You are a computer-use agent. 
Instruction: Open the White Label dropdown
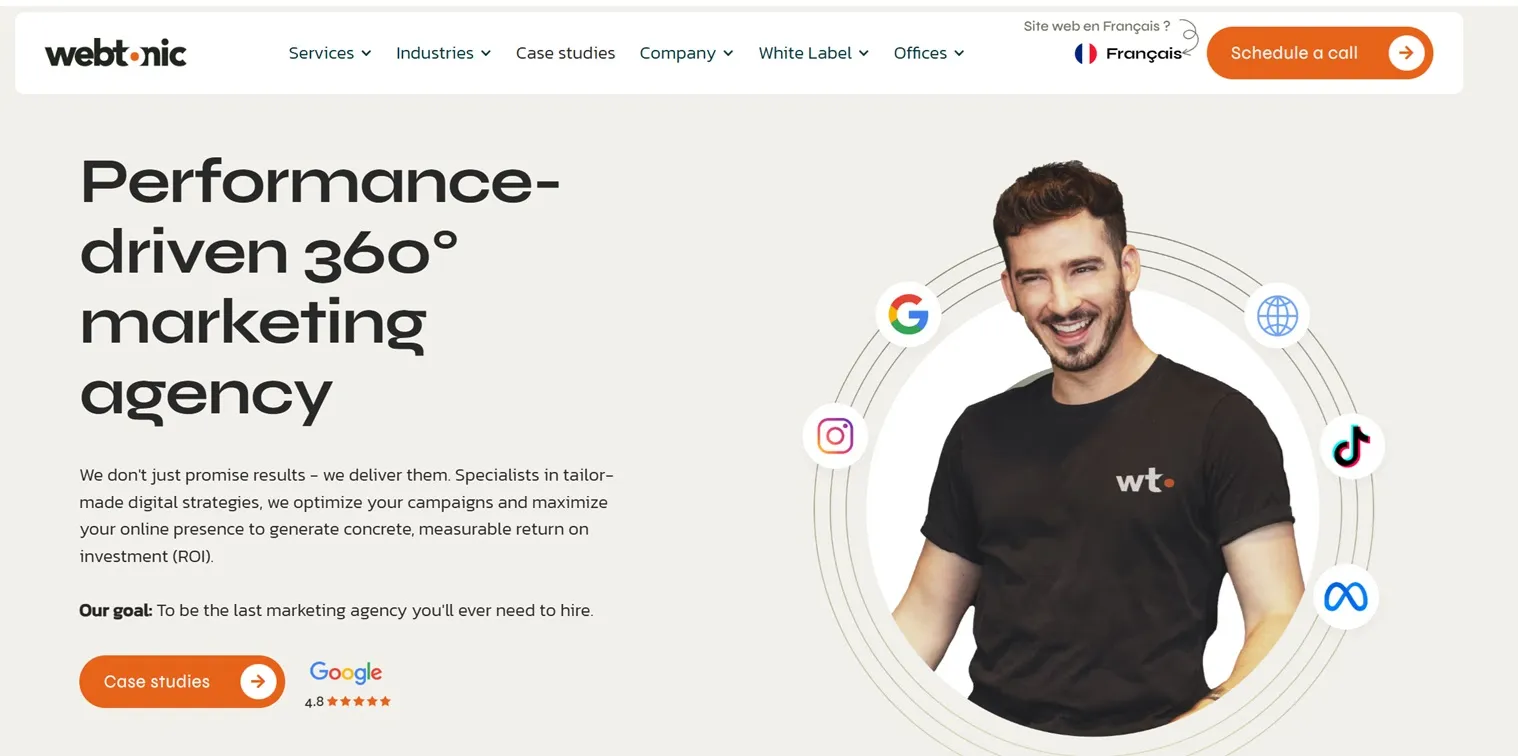pos(813,53)
